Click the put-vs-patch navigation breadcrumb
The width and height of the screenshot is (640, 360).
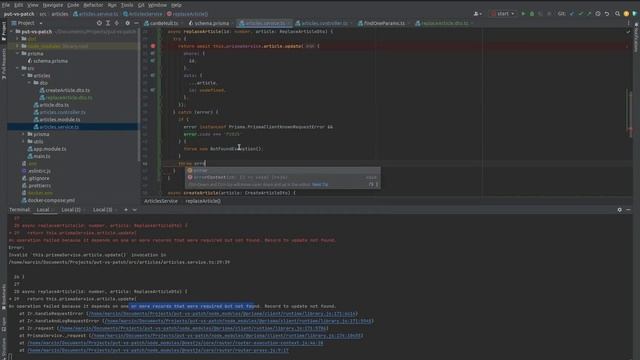19,14
